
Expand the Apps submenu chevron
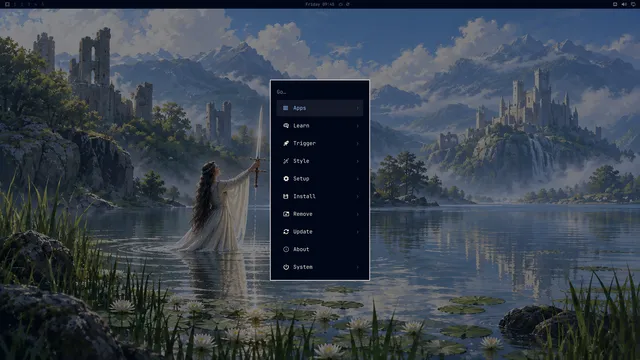(358, 108)
